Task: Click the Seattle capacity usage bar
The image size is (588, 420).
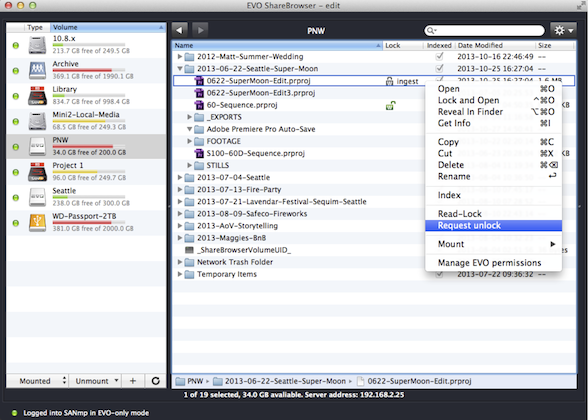Action: [88, 196]
